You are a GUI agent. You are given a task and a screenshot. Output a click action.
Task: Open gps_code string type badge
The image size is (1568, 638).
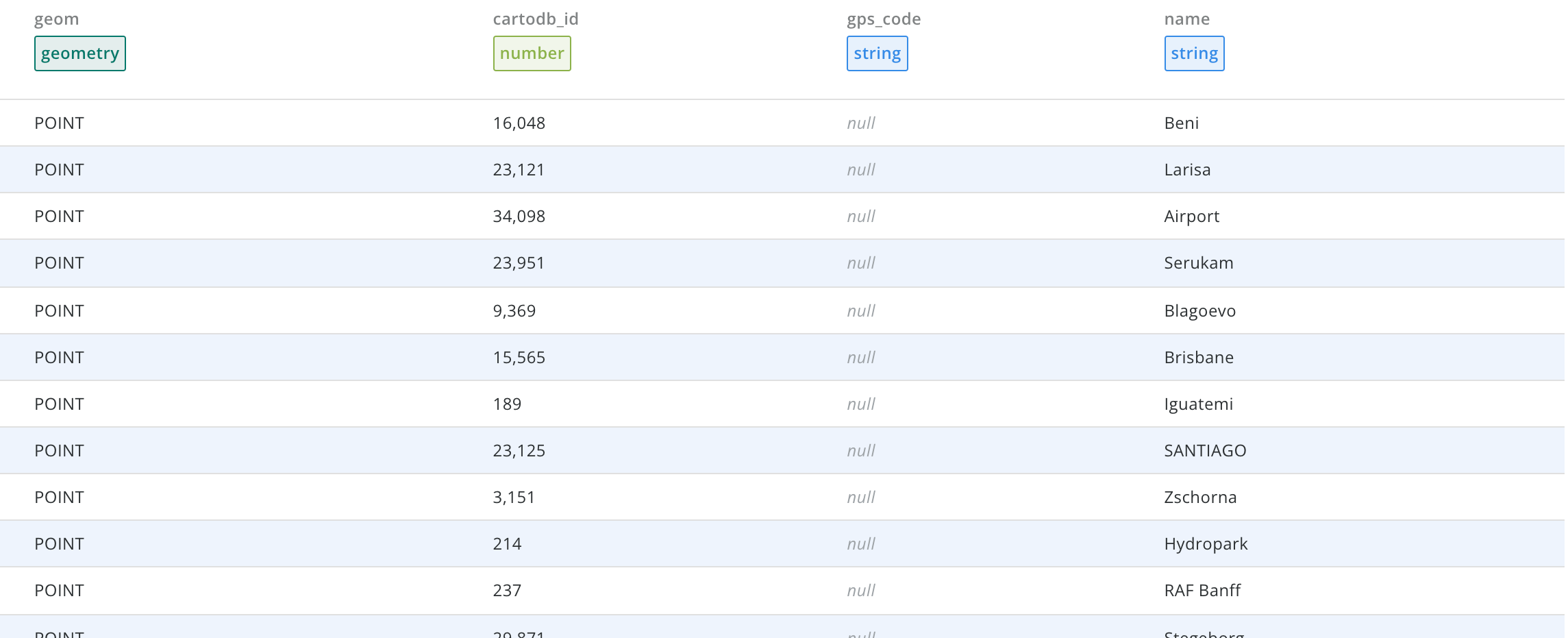pyautogui.click(x=877, y=53)
